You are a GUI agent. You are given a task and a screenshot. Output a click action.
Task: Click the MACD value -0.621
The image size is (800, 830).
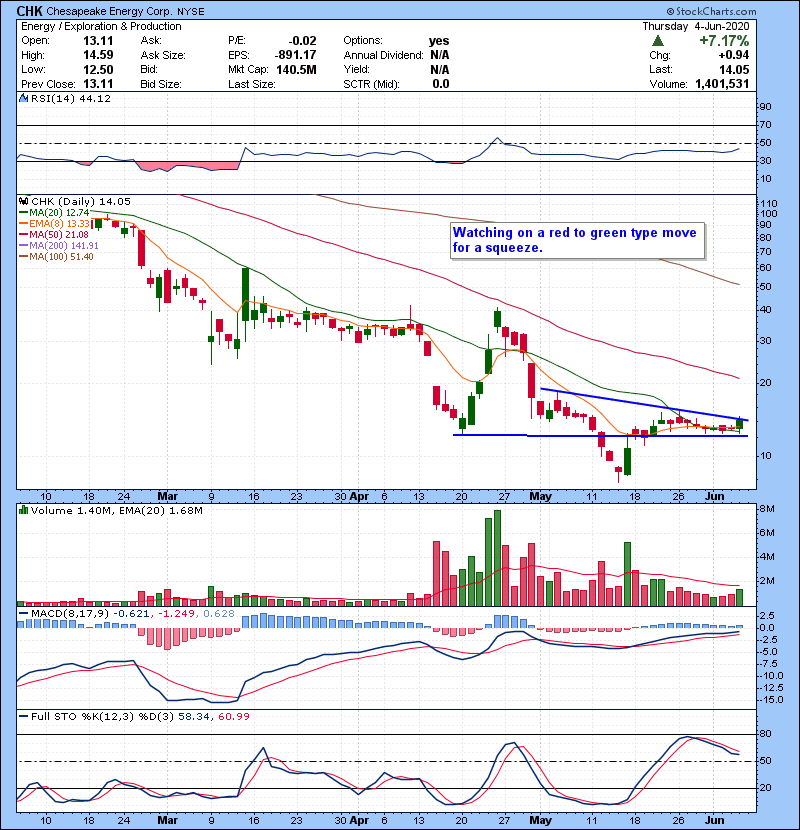coord(132,614)
